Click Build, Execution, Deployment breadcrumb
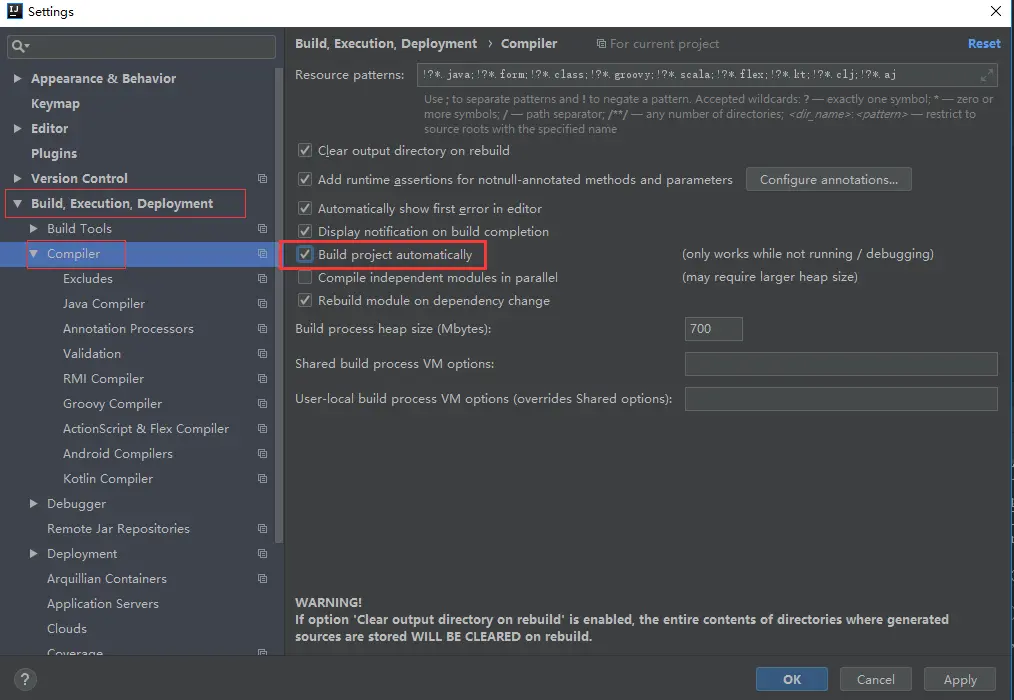1014x700 pixels. click(386, 43)
